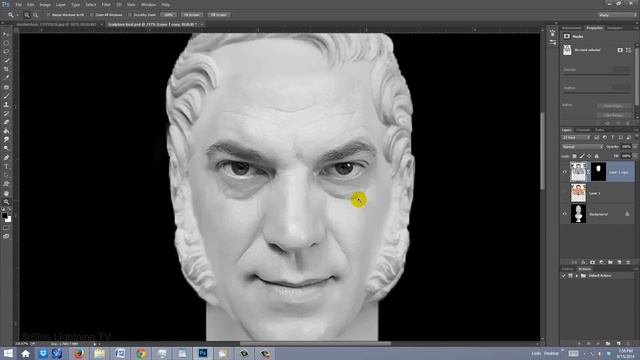This screenshot has width=640, height=360.
Task: Switch to the Navigator tab
Action: (615, 28)
